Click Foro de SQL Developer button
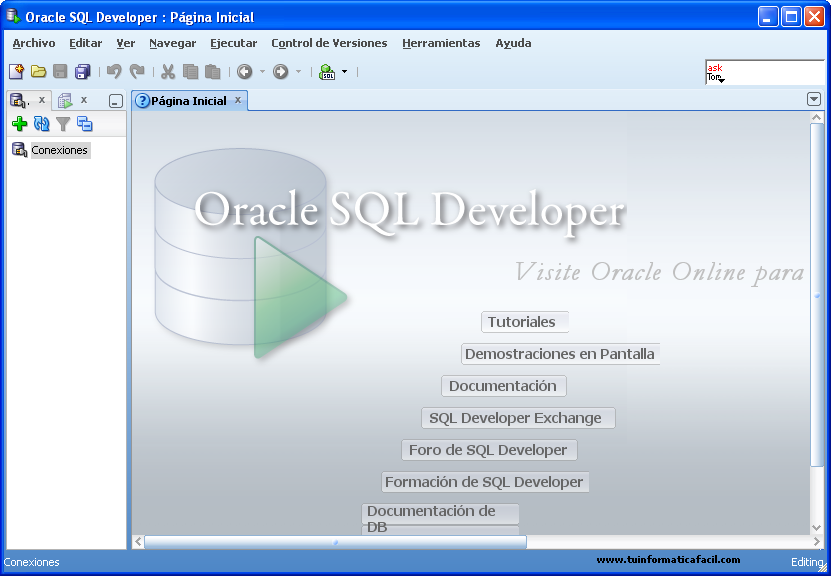 click(489, 450)
